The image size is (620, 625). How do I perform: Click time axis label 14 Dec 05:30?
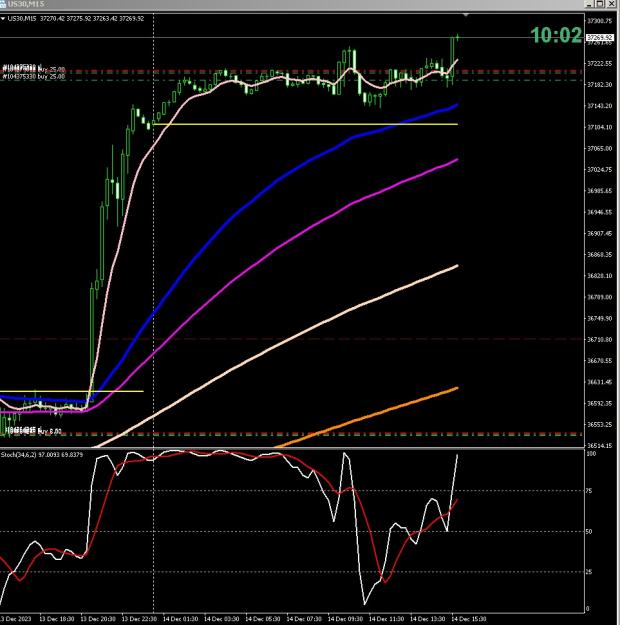point(263,619)
